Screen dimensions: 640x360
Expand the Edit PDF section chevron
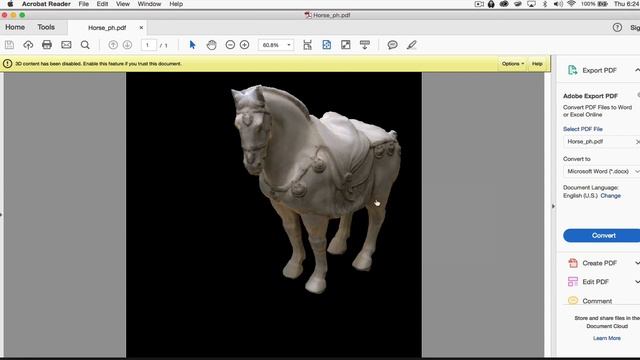pyautogui.click(x=637, y=282)
